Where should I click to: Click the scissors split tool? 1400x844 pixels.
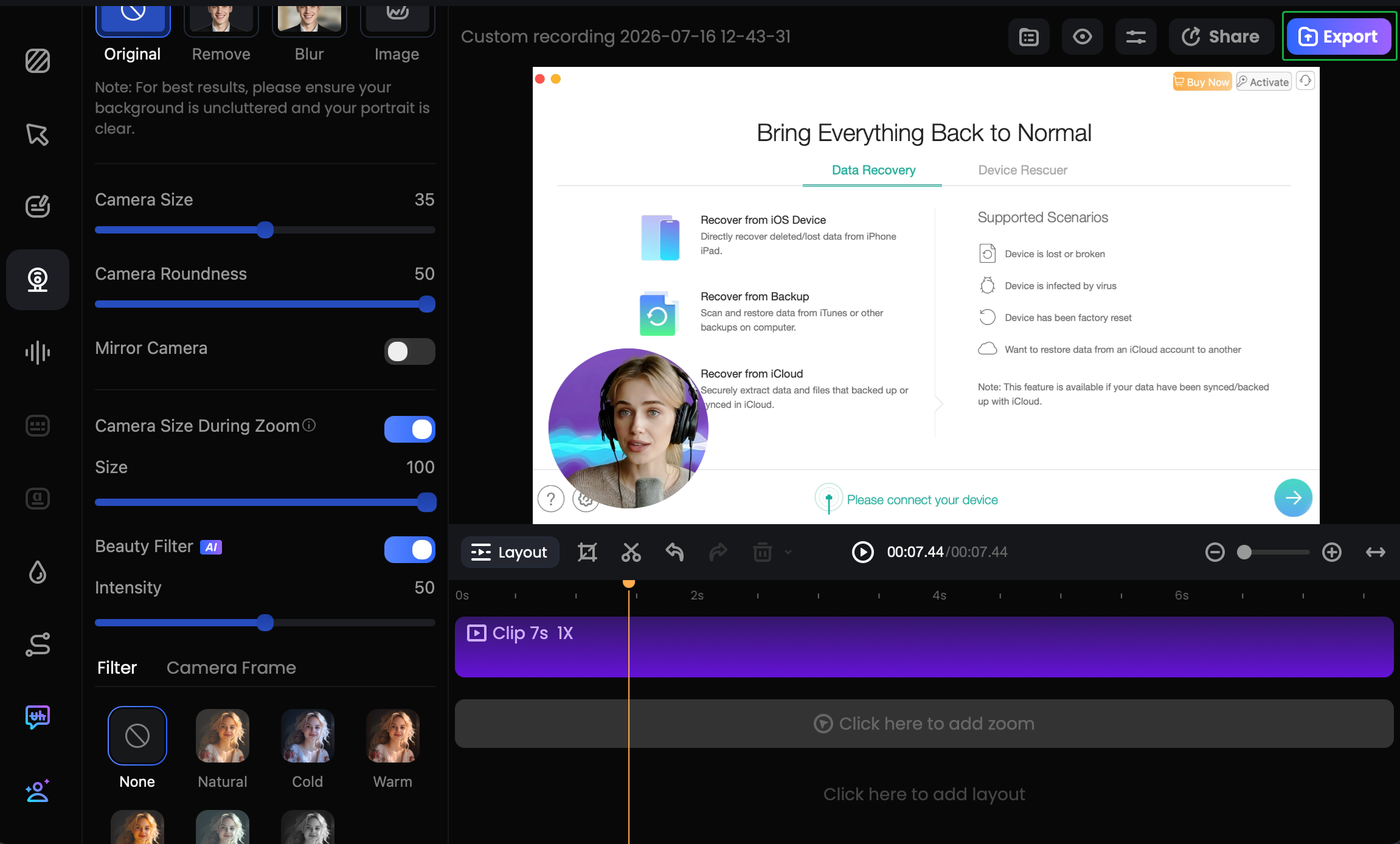[x=631, y=552]
